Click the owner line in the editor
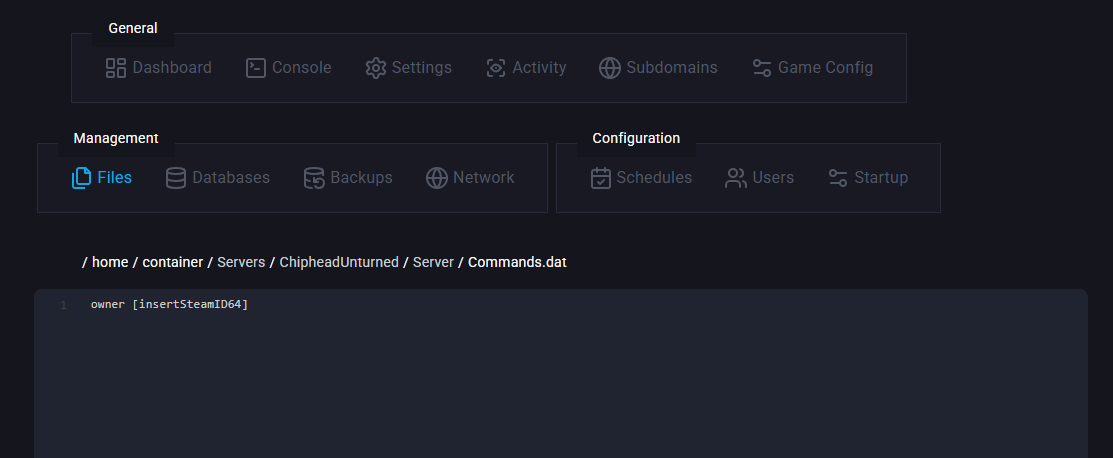 coord(169,304)
